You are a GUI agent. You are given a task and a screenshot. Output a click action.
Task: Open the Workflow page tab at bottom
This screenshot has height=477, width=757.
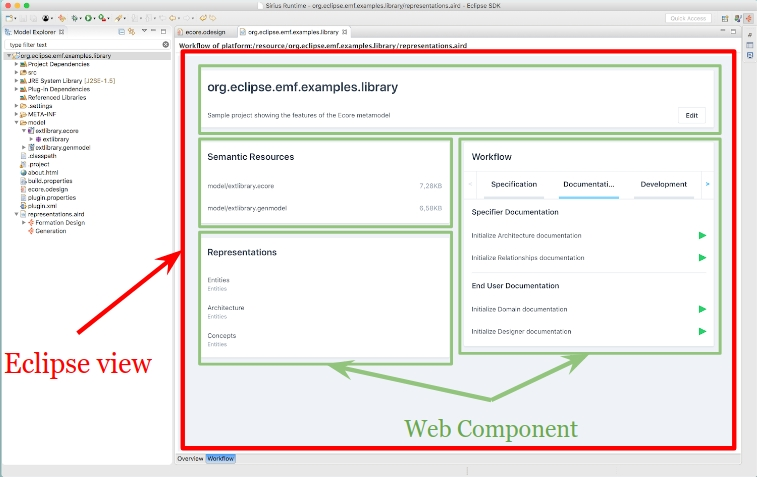221,459
